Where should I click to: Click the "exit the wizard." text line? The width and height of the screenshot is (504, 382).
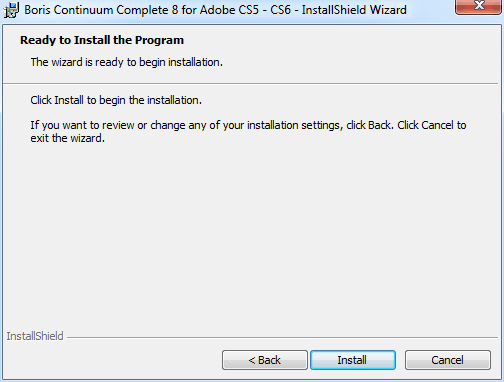tap(68, 138)
